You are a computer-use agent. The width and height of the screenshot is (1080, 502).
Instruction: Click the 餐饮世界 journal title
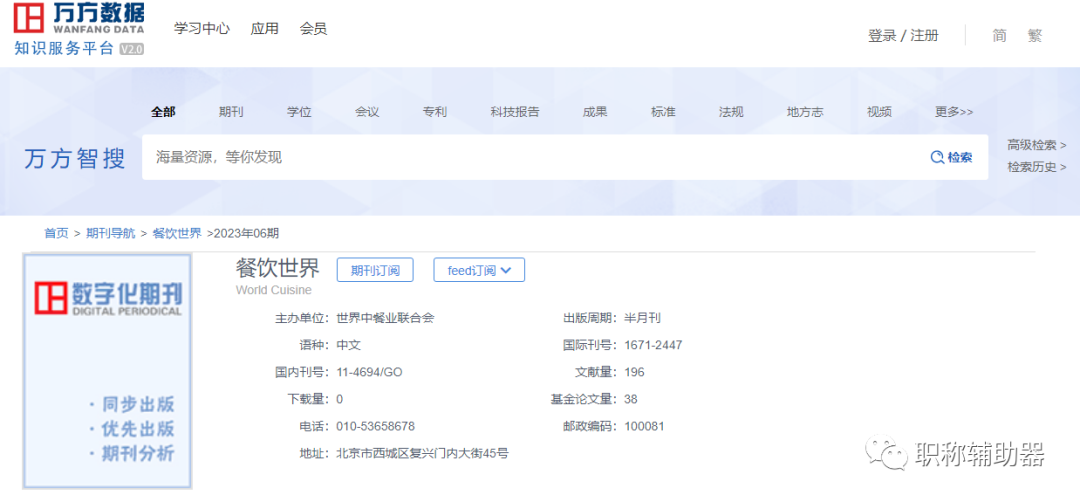[278, 269]
